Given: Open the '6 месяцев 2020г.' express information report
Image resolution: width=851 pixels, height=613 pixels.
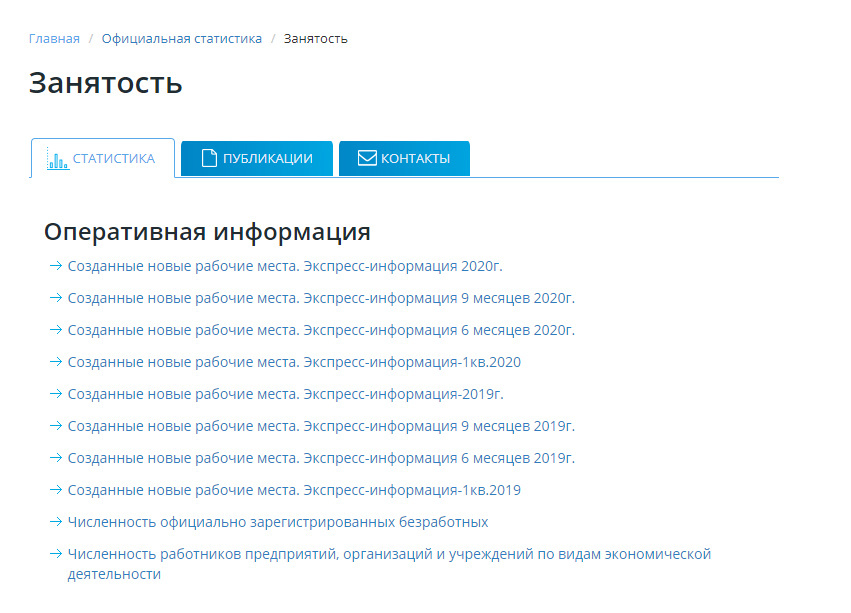Looking at the screenshot, I should click(320, 330).
